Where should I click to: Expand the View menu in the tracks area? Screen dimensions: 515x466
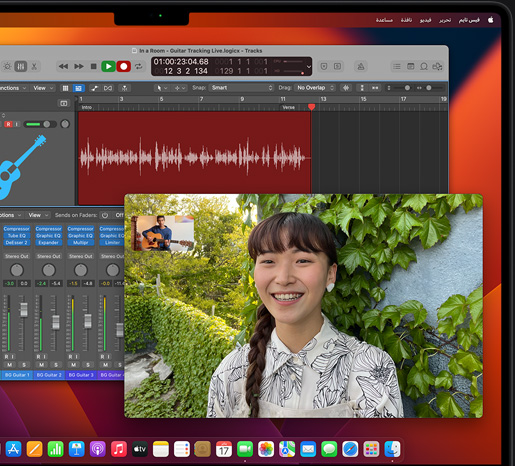[x=43, y=88]
